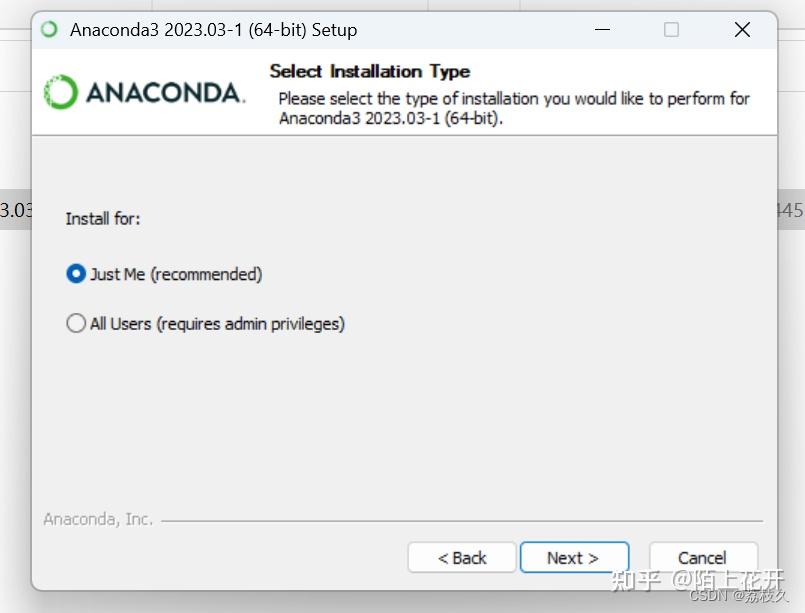The height and width of the screenshot is (613, 805).
Task: Click the Anaconda, Inc. footer text
Action: pos(97,519)
